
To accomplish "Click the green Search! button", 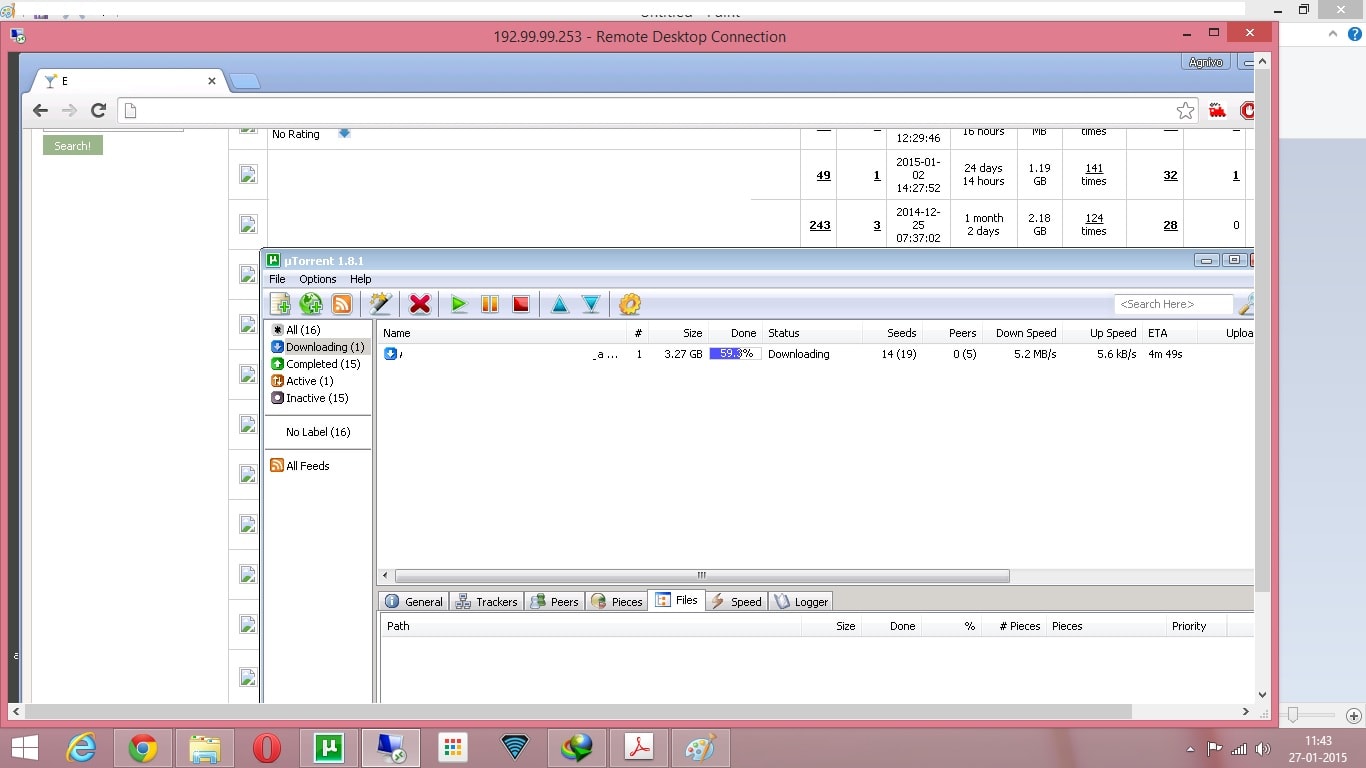I will (72, 146).
